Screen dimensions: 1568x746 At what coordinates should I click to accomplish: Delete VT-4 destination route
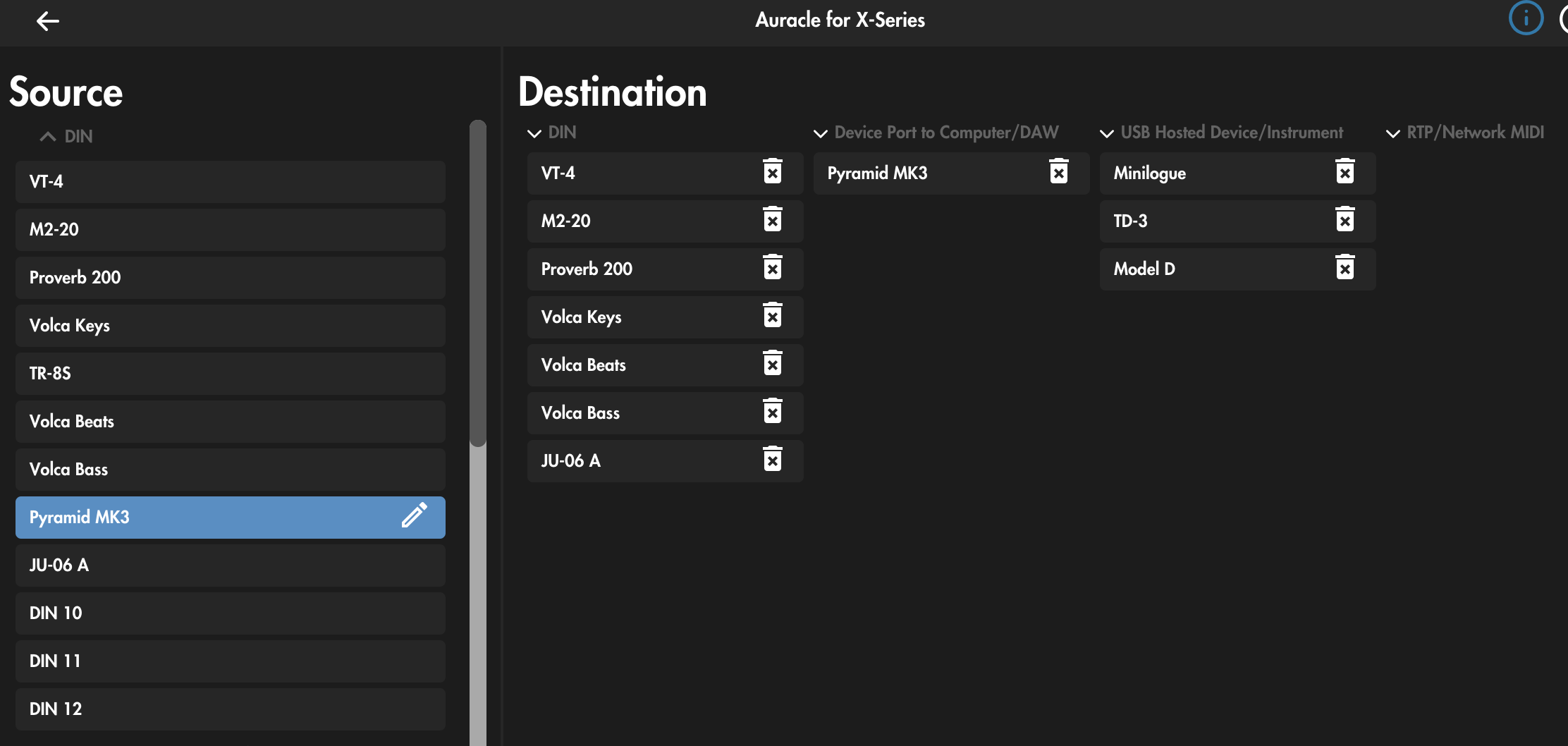(773, 171)
